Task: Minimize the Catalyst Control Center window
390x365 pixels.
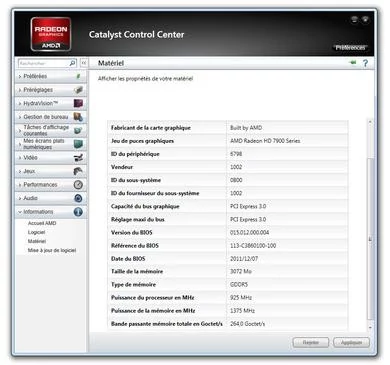Action: pos(354,20)
